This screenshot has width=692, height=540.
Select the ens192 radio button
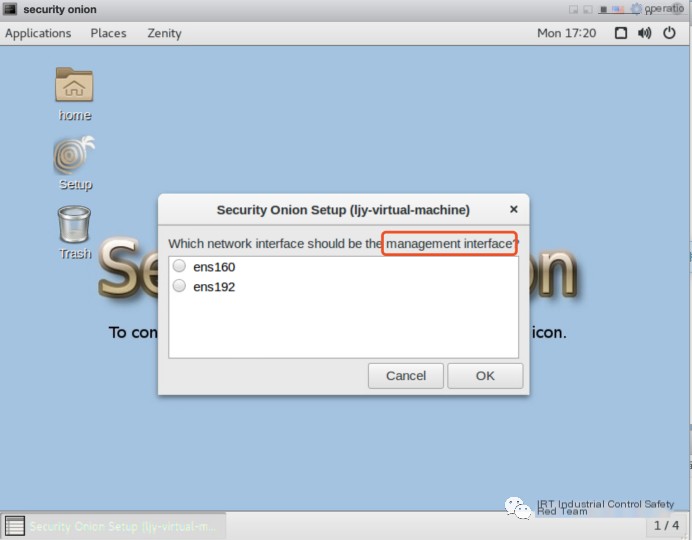(x=179, y=286)
